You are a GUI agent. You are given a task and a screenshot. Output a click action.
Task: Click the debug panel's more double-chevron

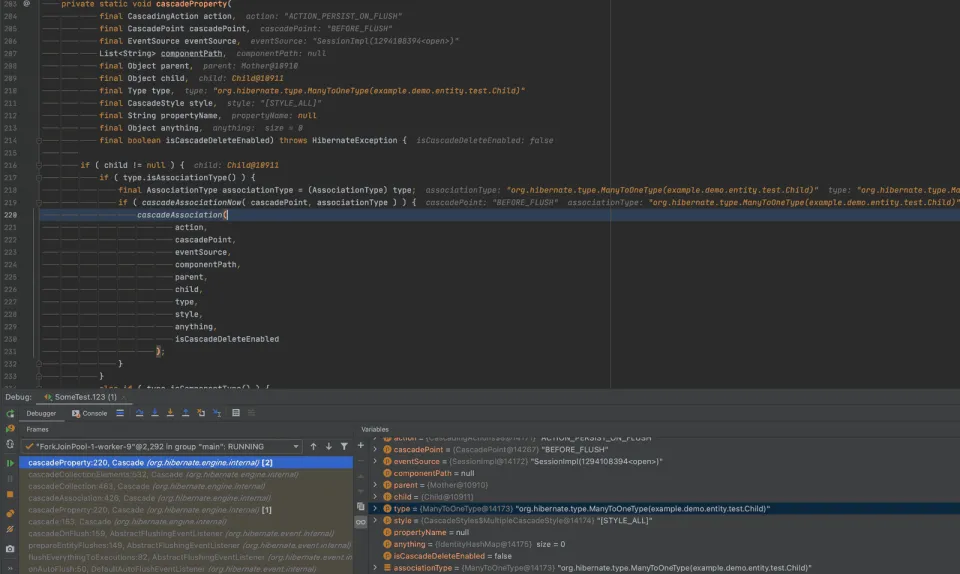point(10,568)
